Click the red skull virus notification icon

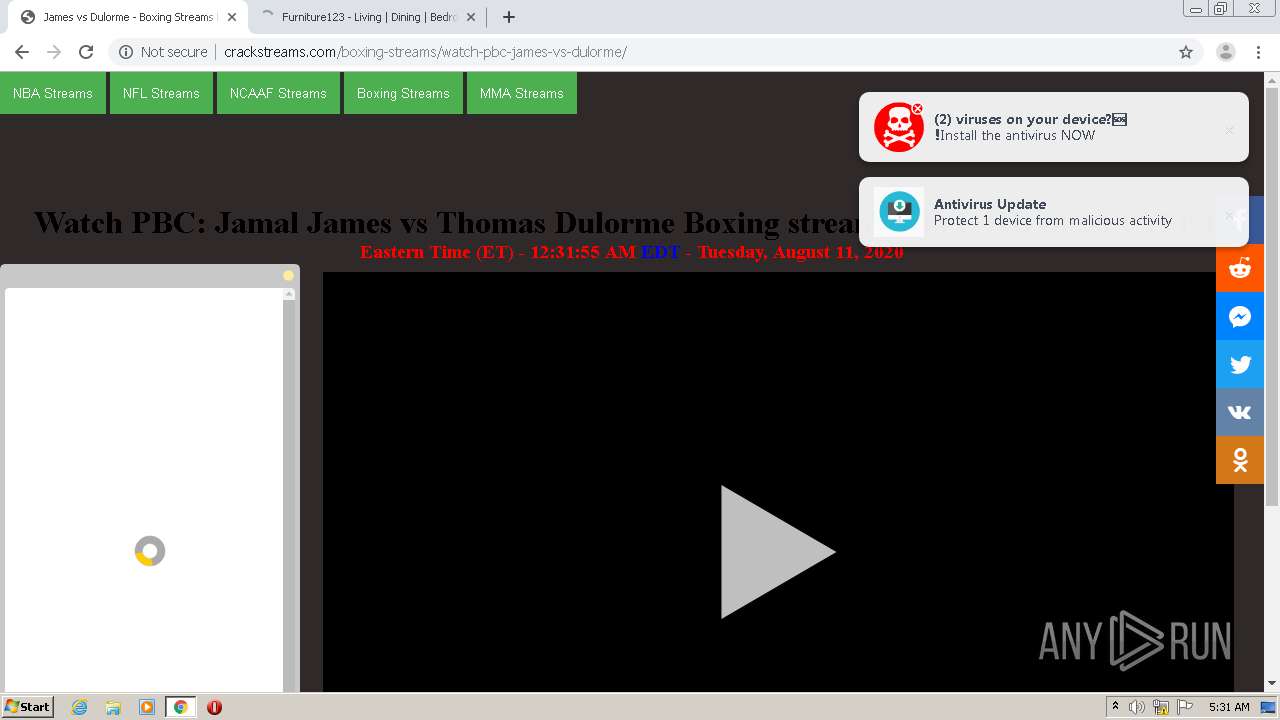898,127
